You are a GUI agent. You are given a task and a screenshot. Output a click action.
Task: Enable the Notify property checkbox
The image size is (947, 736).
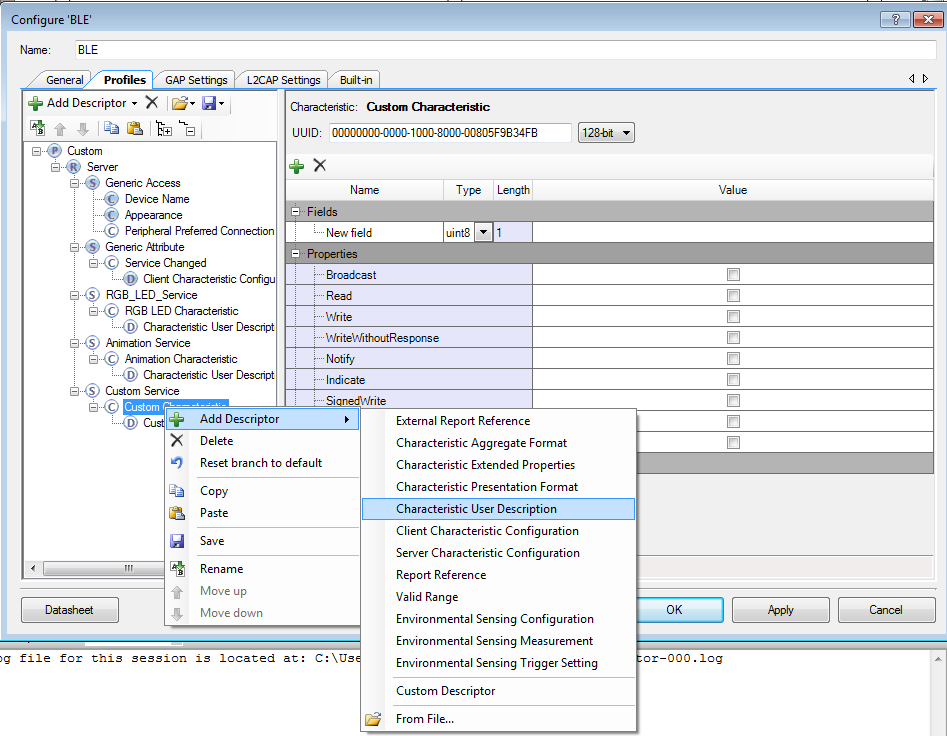(x=733, y=359)
